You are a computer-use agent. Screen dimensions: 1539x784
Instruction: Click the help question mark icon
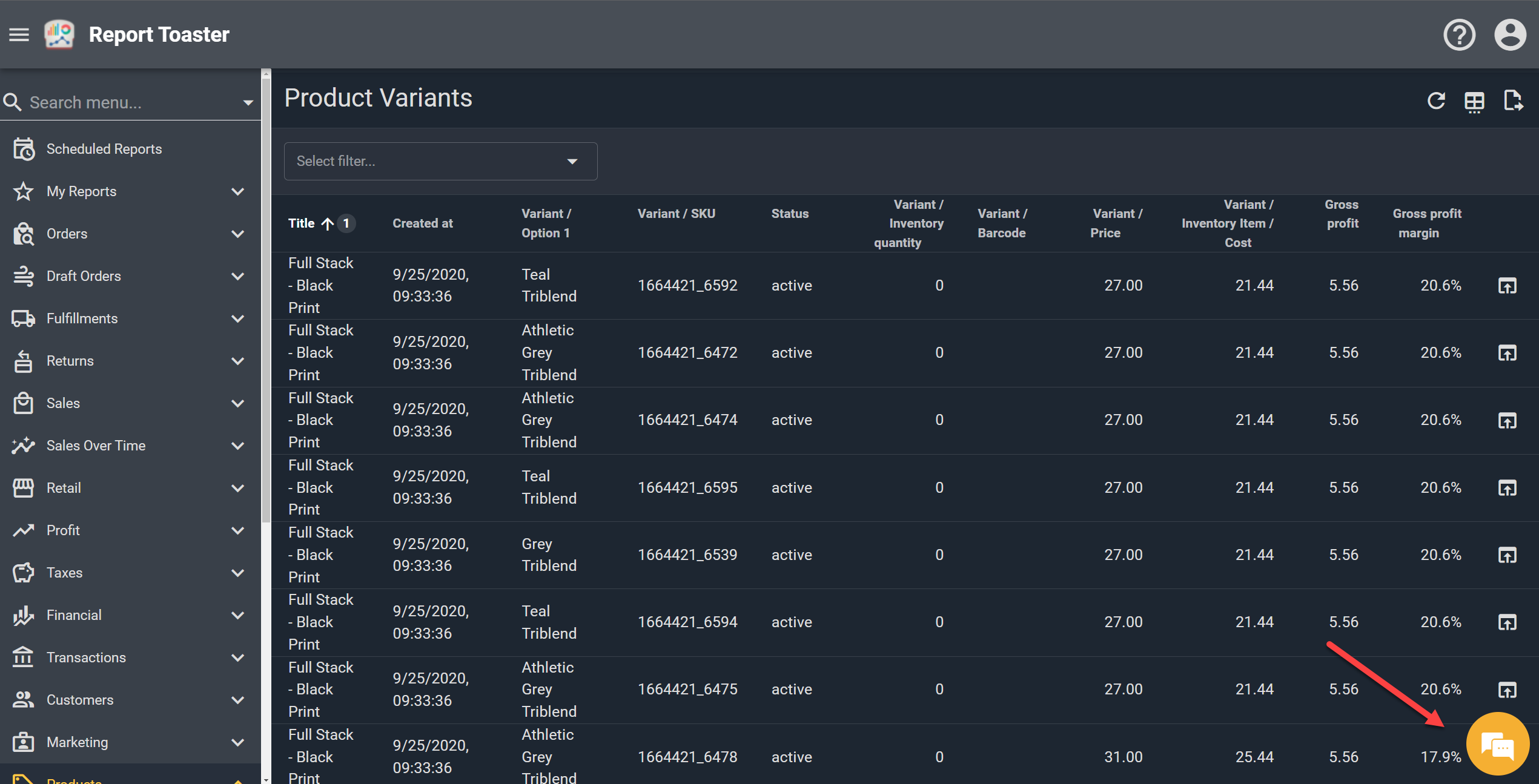point(1458,35)
